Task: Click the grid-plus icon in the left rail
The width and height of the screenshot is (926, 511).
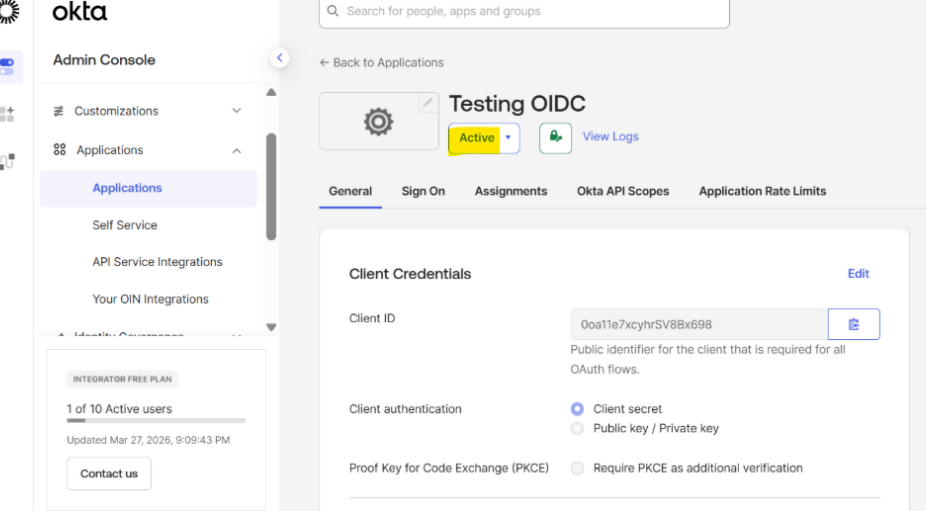Action: tap(8, 114)
